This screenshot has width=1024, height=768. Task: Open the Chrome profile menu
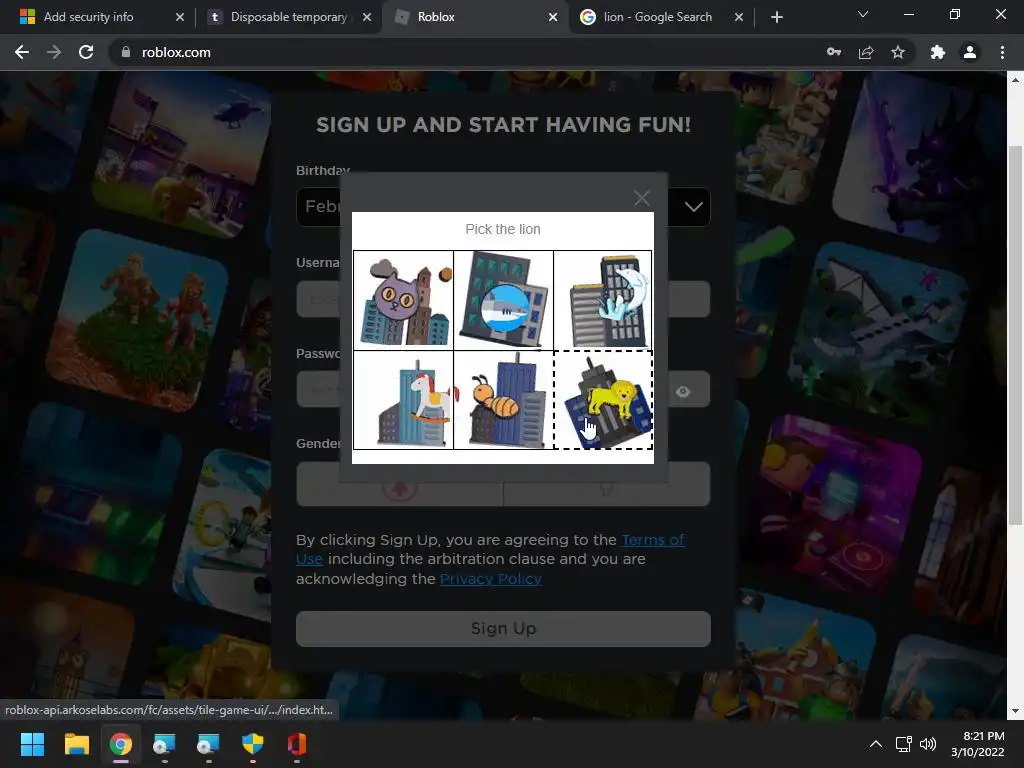tap(970, 52)
